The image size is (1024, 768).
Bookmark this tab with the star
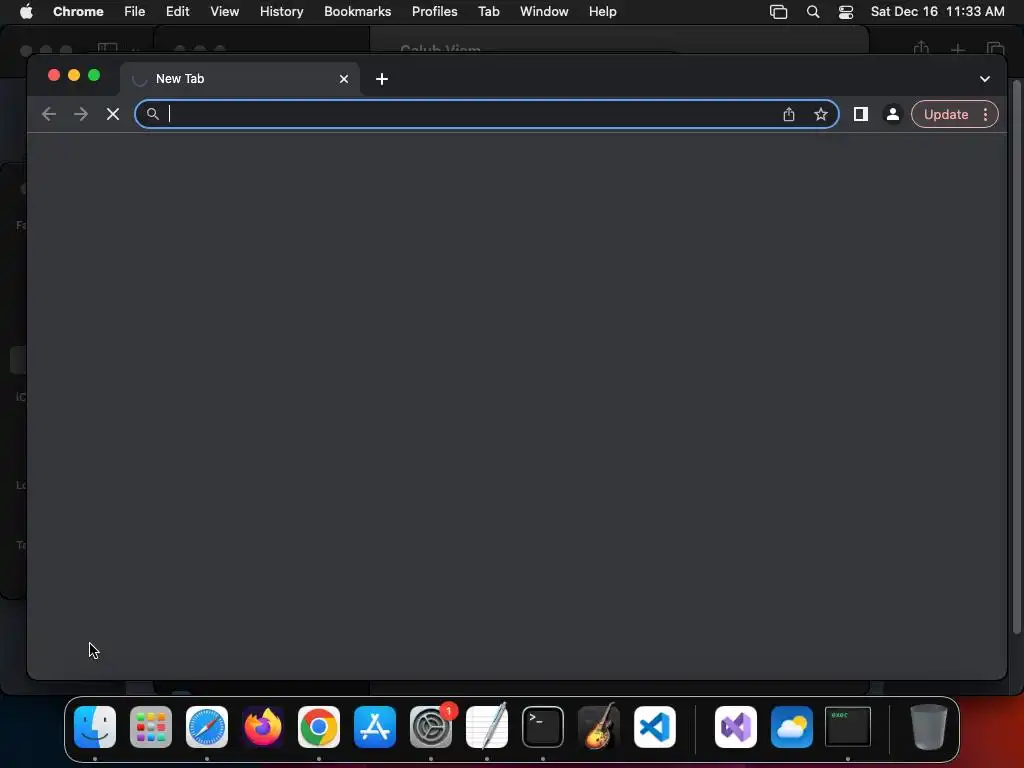click(821, 114)
